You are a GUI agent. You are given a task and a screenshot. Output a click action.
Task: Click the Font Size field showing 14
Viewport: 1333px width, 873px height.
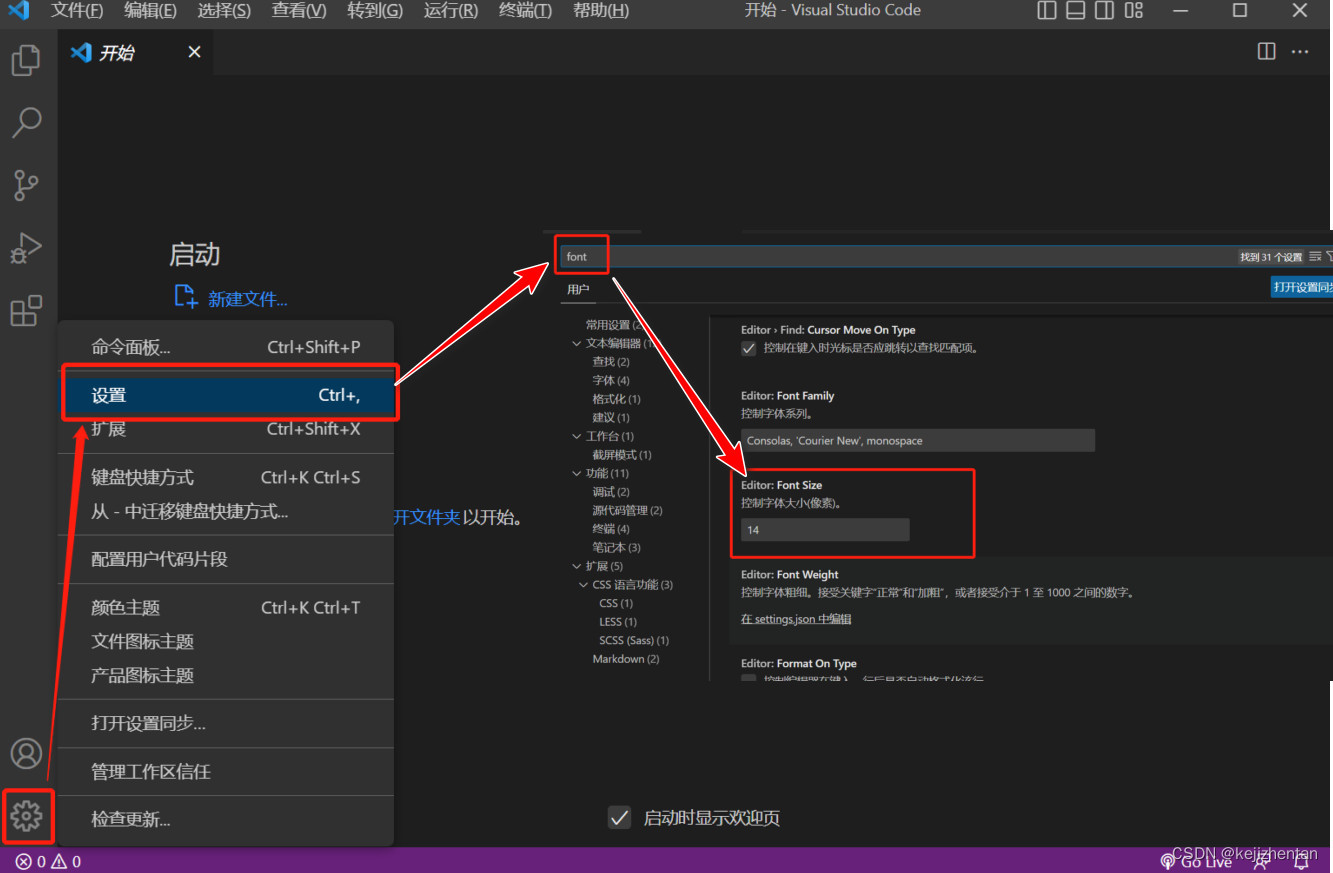(825, 530)
